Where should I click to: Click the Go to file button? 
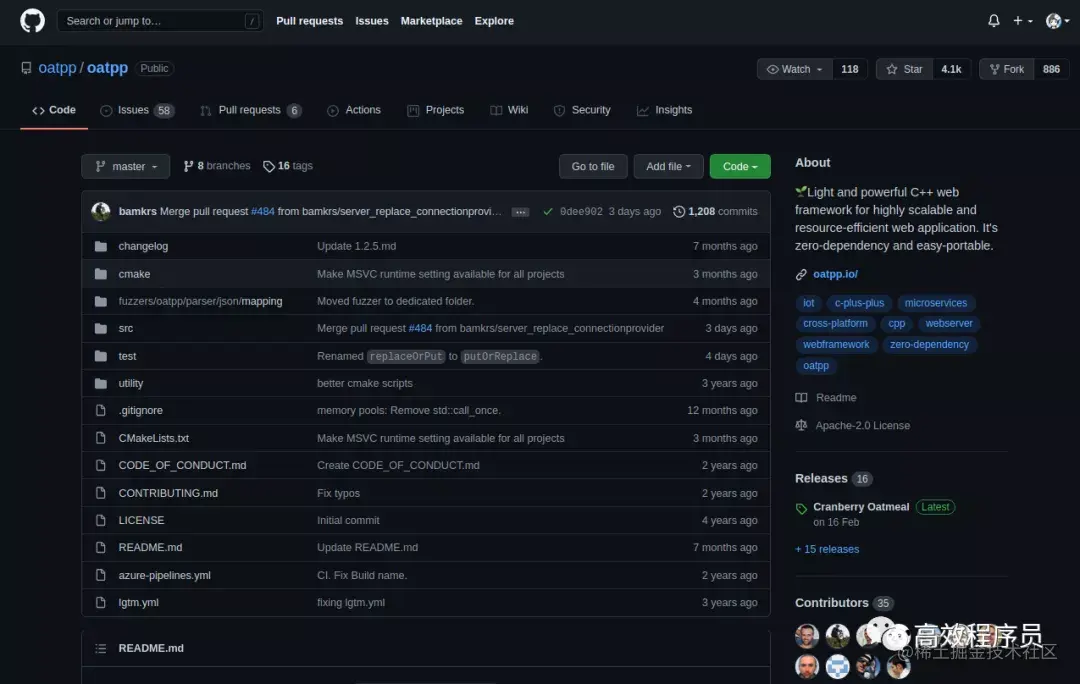(x=592, y=166)
